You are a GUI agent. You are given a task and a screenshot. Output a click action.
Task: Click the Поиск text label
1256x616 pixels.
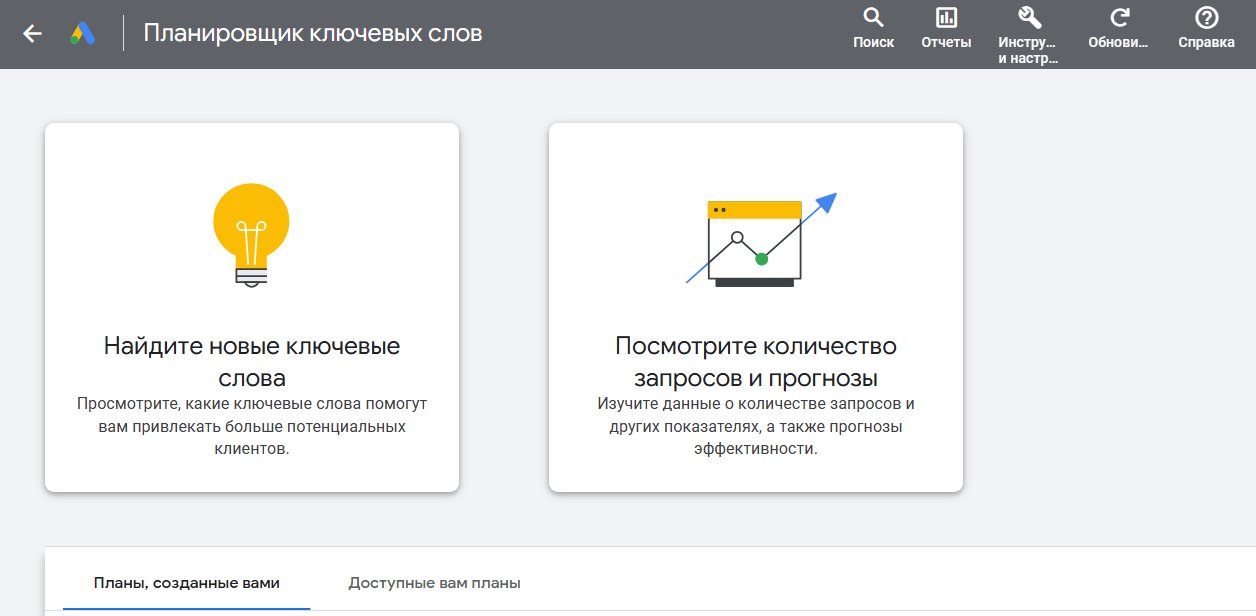click(873, 43)
